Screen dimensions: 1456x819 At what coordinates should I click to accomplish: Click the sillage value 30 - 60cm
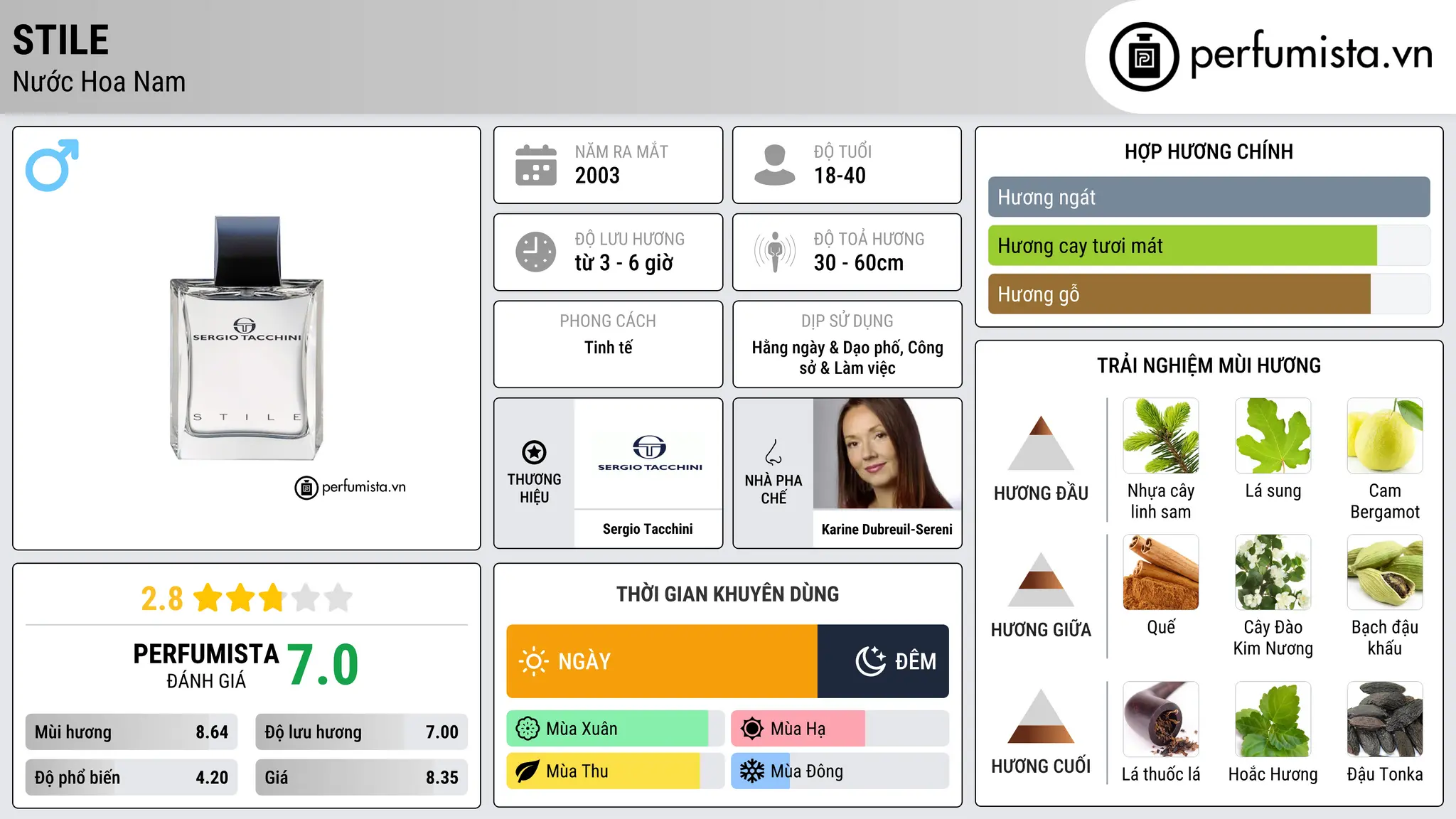click(859, 263)
